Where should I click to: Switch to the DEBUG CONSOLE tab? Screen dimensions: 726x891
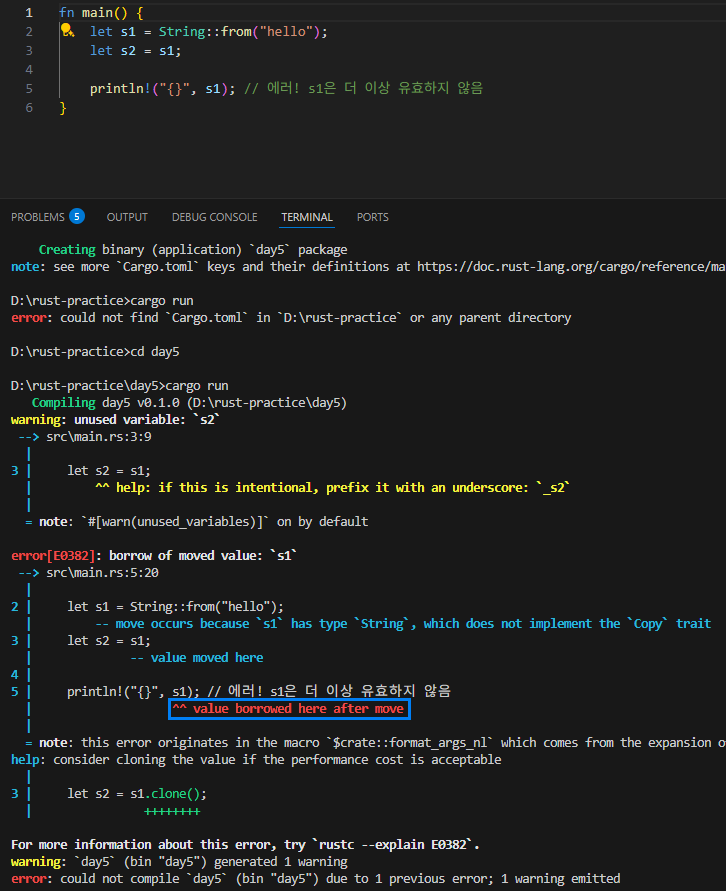click(x=215, y=217)
